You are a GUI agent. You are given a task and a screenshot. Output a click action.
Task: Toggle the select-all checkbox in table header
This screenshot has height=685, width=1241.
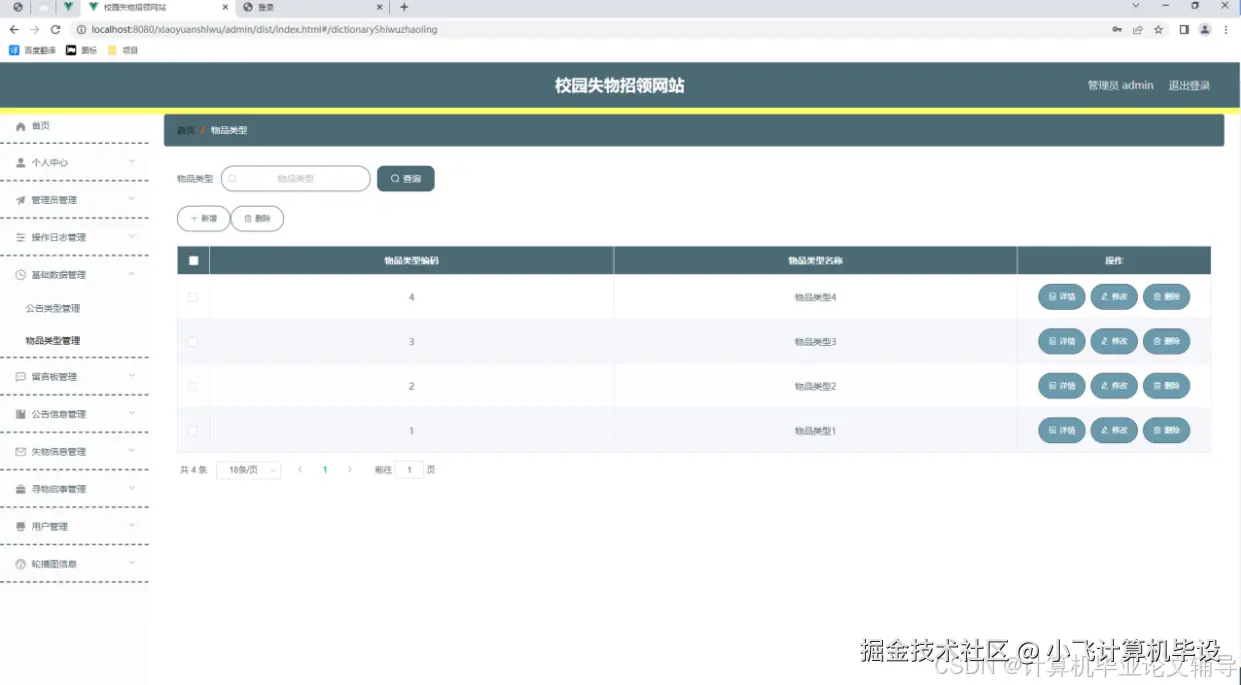193,261
